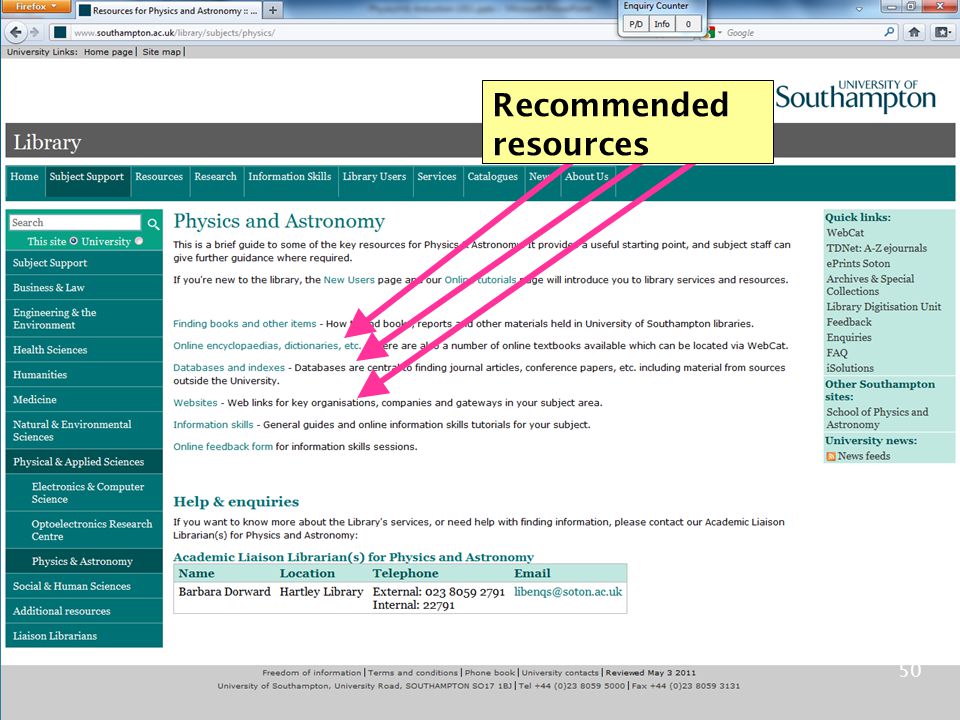Open the Services navigation item
The height and width of the screenshot is (720, 960).
(437, 176)
